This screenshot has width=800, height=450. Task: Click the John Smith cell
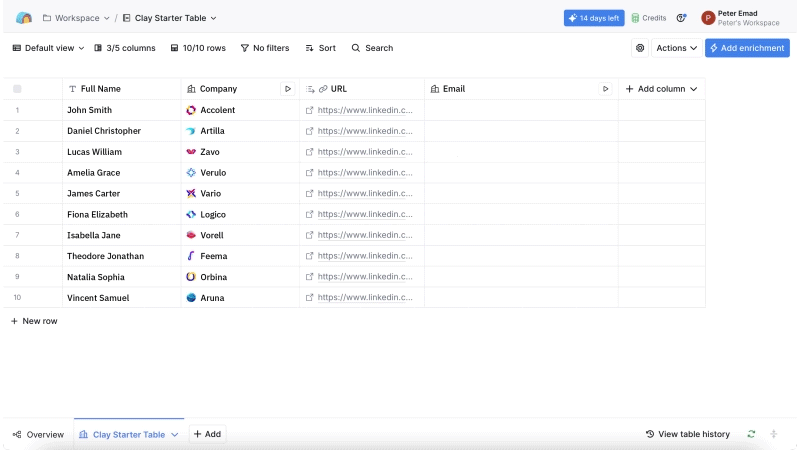pos(121,110)
